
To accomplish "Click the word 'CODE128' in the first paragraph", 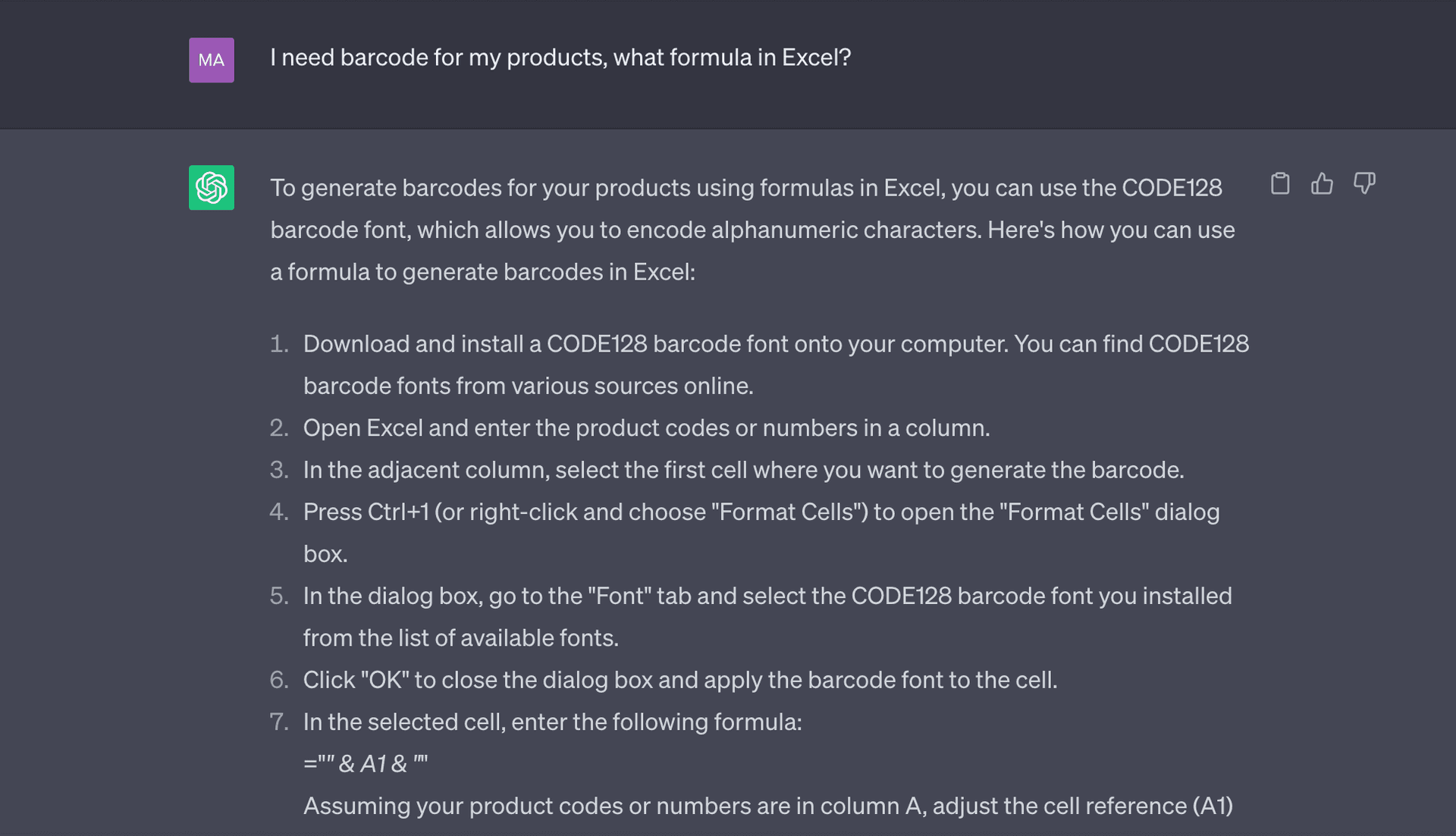I will coord(1172,188).
